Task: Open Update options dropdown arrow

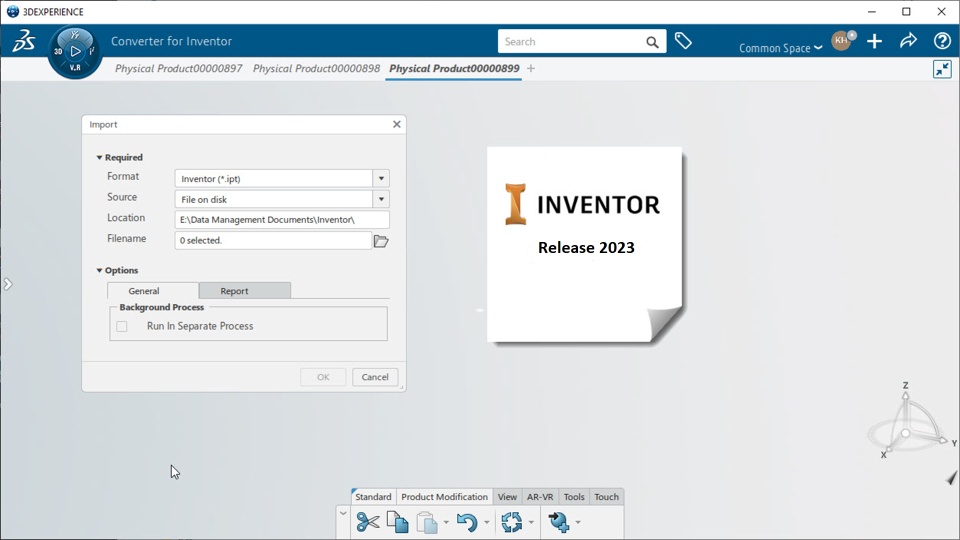Action: [531, 522]
